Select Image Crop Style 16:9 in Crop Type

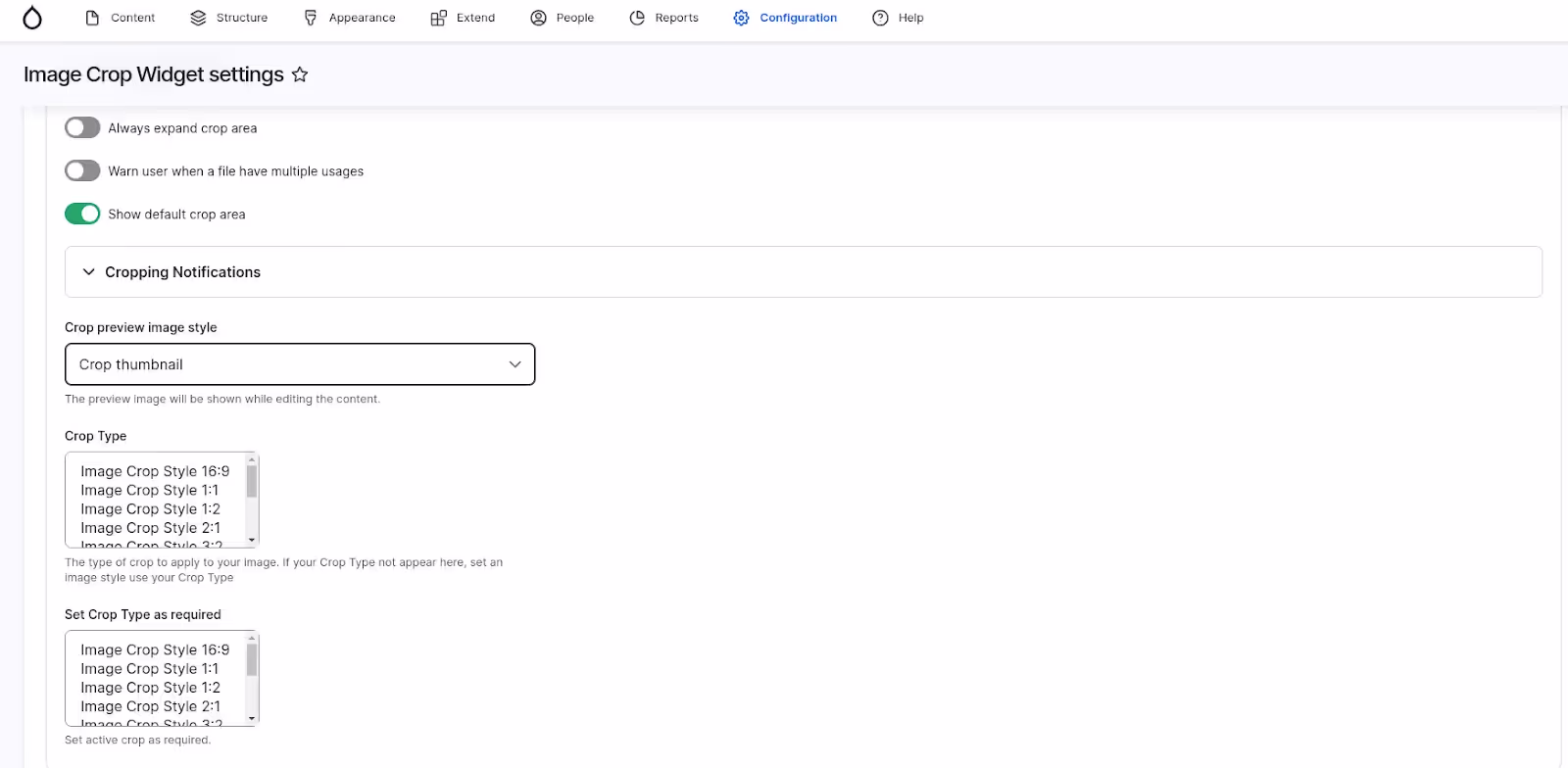point(155,471)
